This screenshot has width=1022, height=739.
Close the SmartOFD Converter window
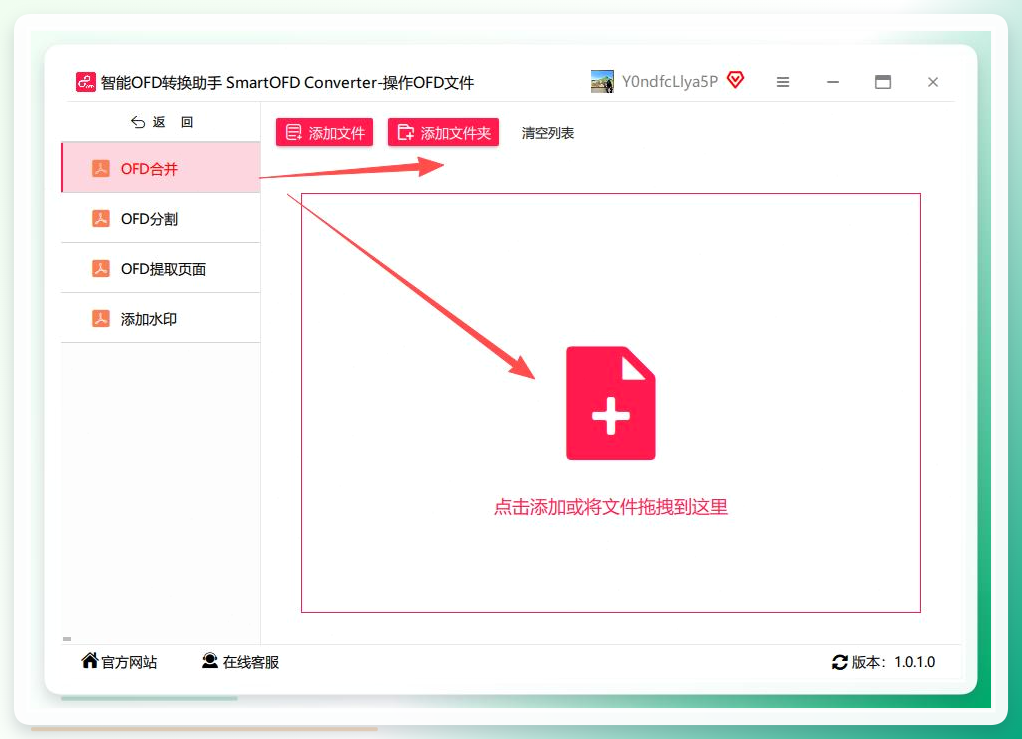(933, 82)
